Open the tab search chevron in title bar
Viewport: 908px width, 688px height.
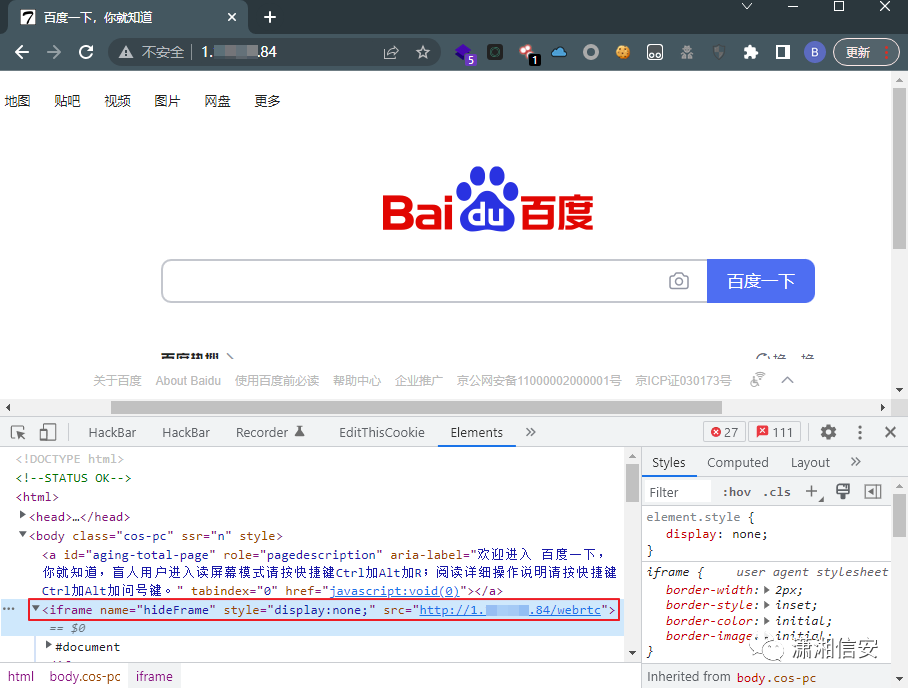pos(747,6)
